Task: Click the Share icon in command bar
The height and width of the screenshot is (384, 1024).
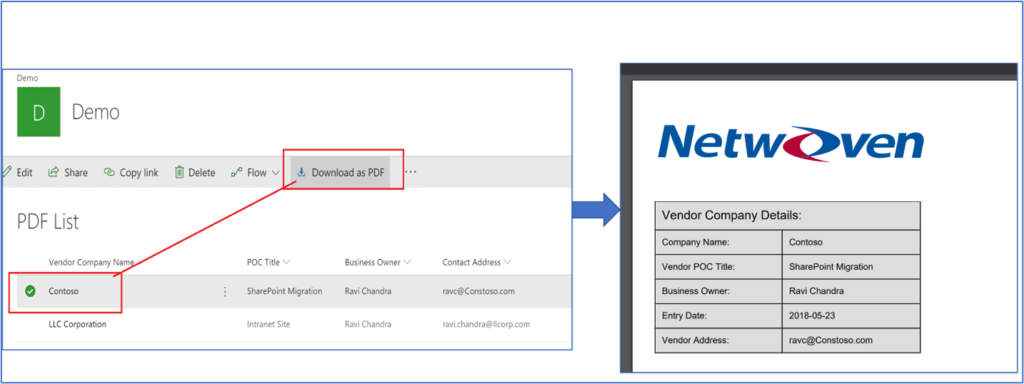Action: 54,172
